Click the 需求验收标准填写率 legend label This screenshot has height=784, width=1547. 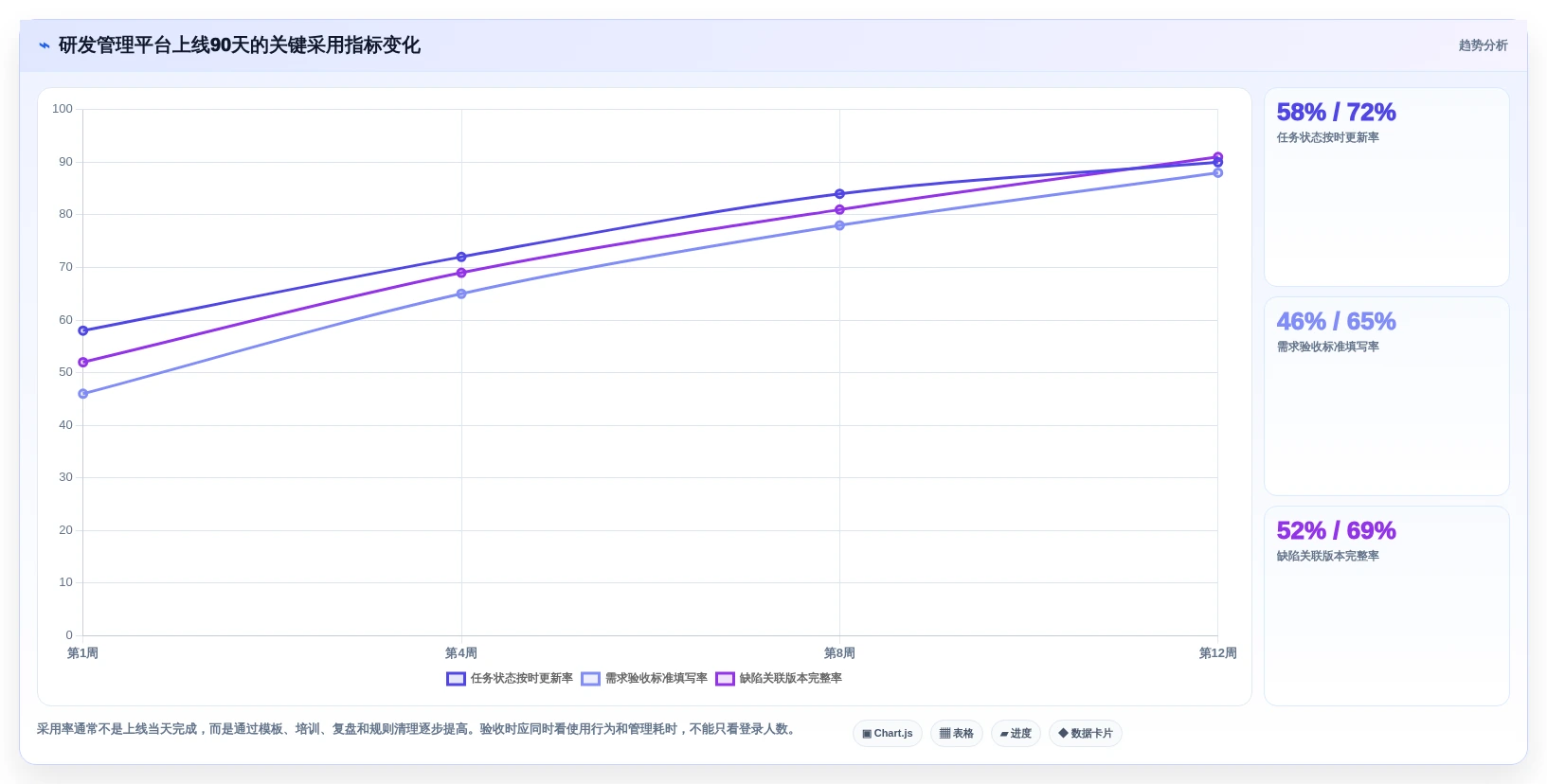click(657, 679)
